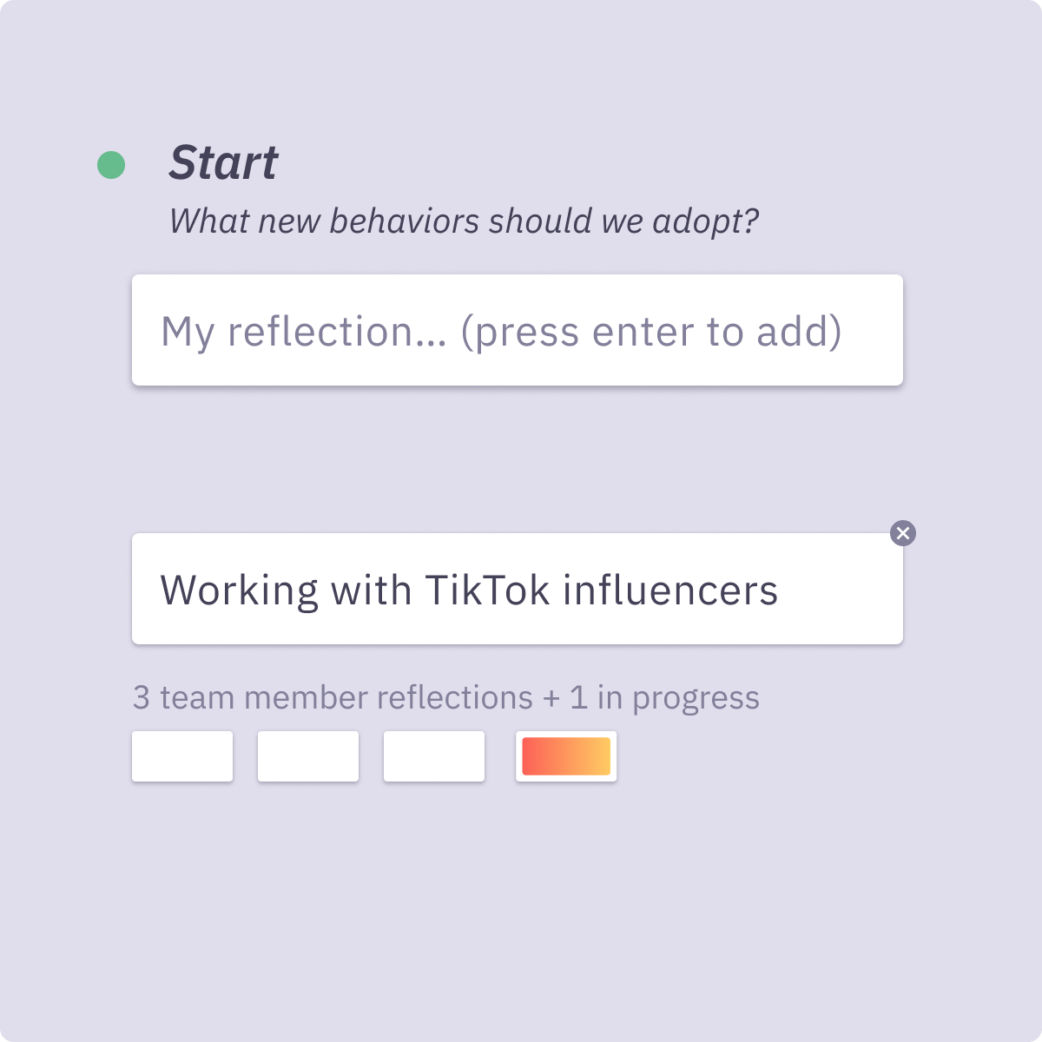Remove the TikTok influencers reflection
Viewport: 1042px width, 1042px height.
(903, 533)
